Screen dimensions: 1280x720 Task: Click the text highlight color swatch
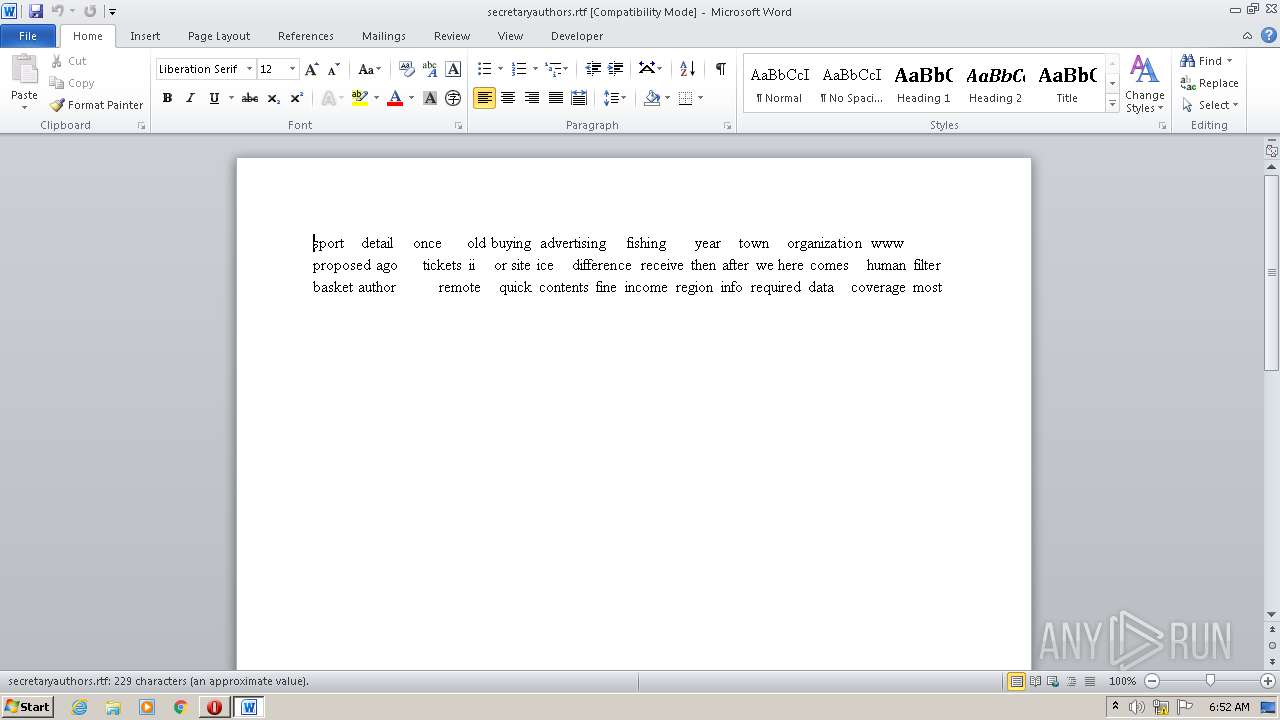[360, 98]
